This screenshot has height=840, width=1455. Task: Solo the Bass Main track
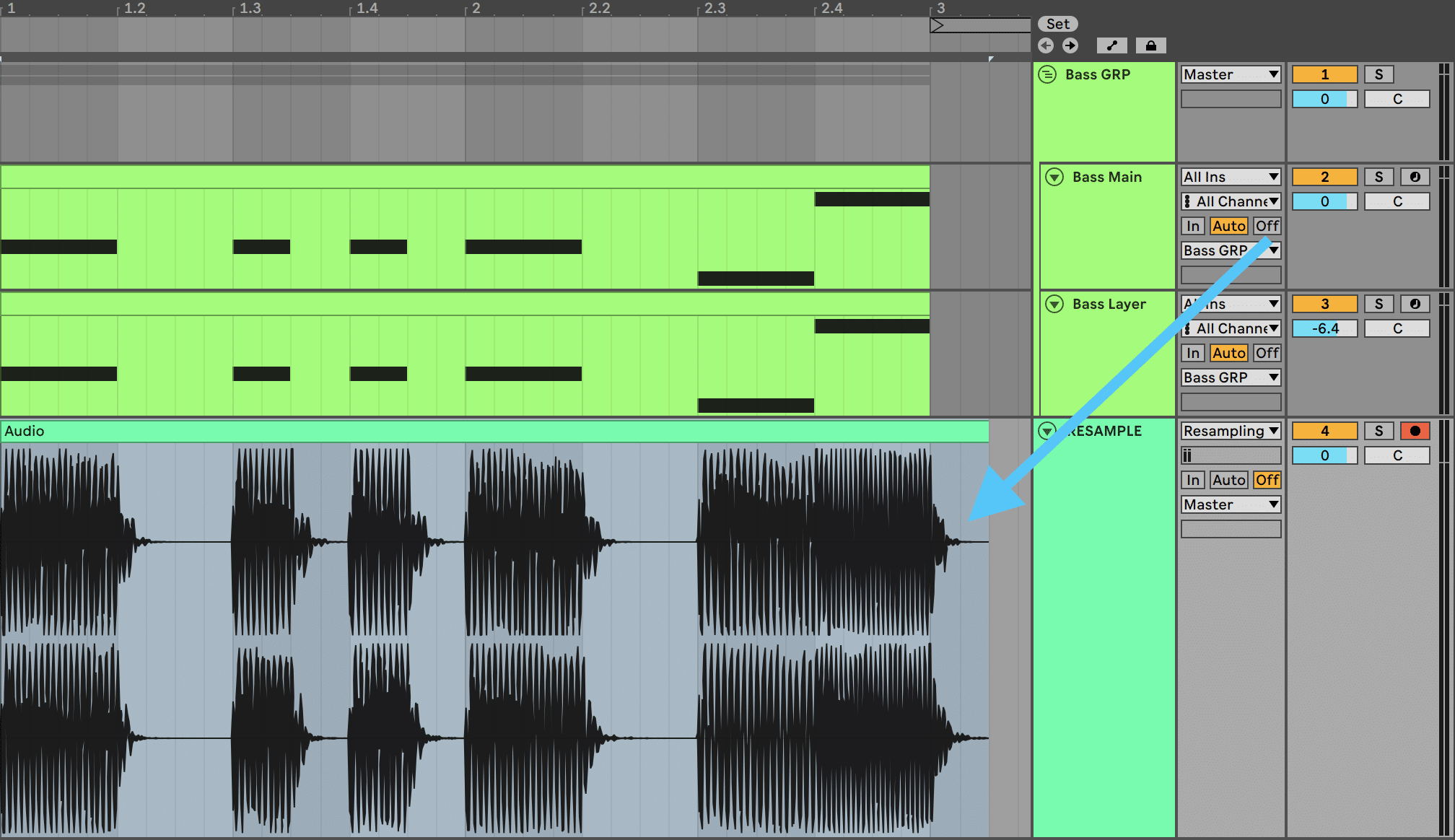point(1378,177)
